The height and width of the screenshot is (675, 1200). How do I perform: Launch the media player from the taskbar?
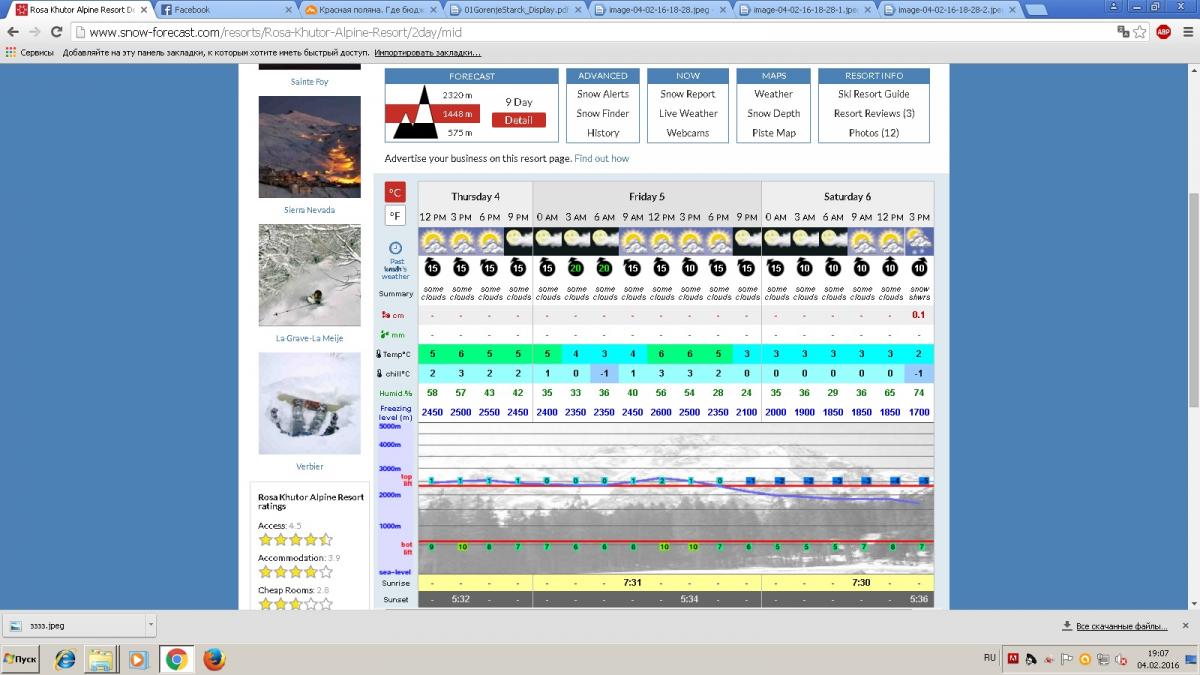tap(138, 659)
